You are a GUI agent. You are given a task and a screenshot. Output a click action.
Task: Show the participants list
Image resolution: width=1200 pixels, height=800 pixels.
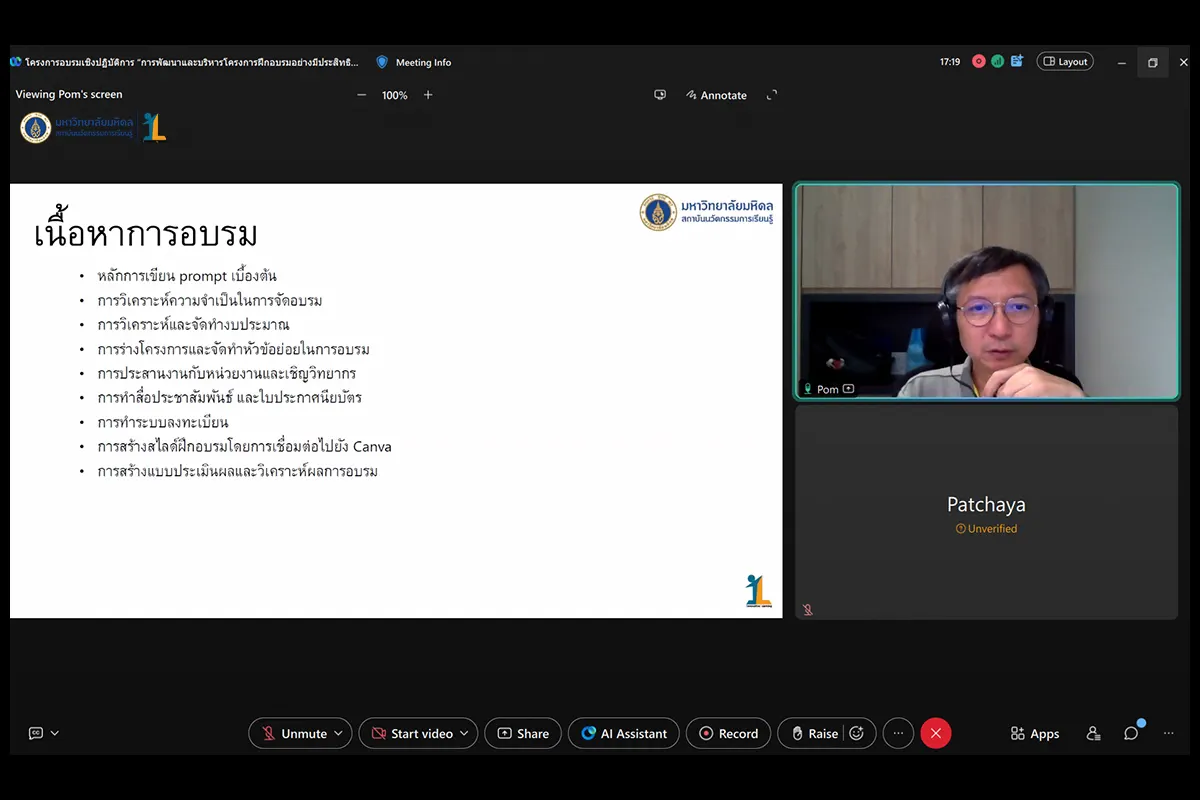(x=1093, y=733)
